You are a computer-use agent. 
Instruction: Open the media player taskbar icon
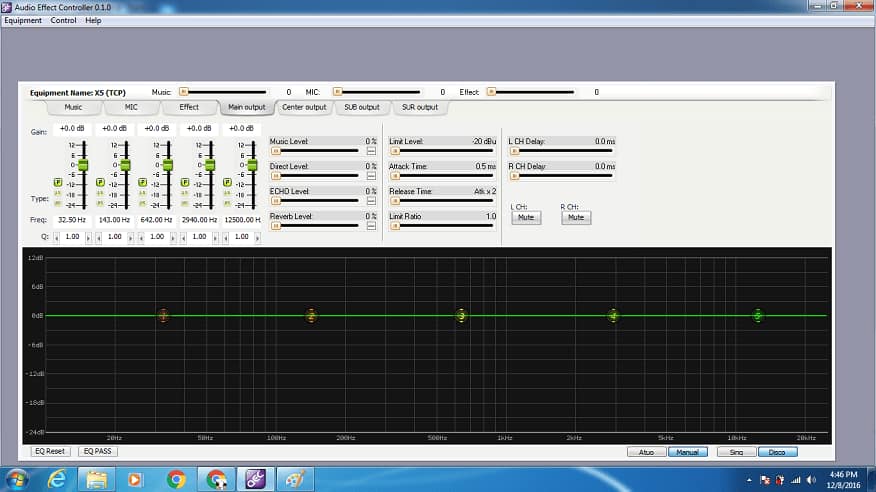point(135,479)
